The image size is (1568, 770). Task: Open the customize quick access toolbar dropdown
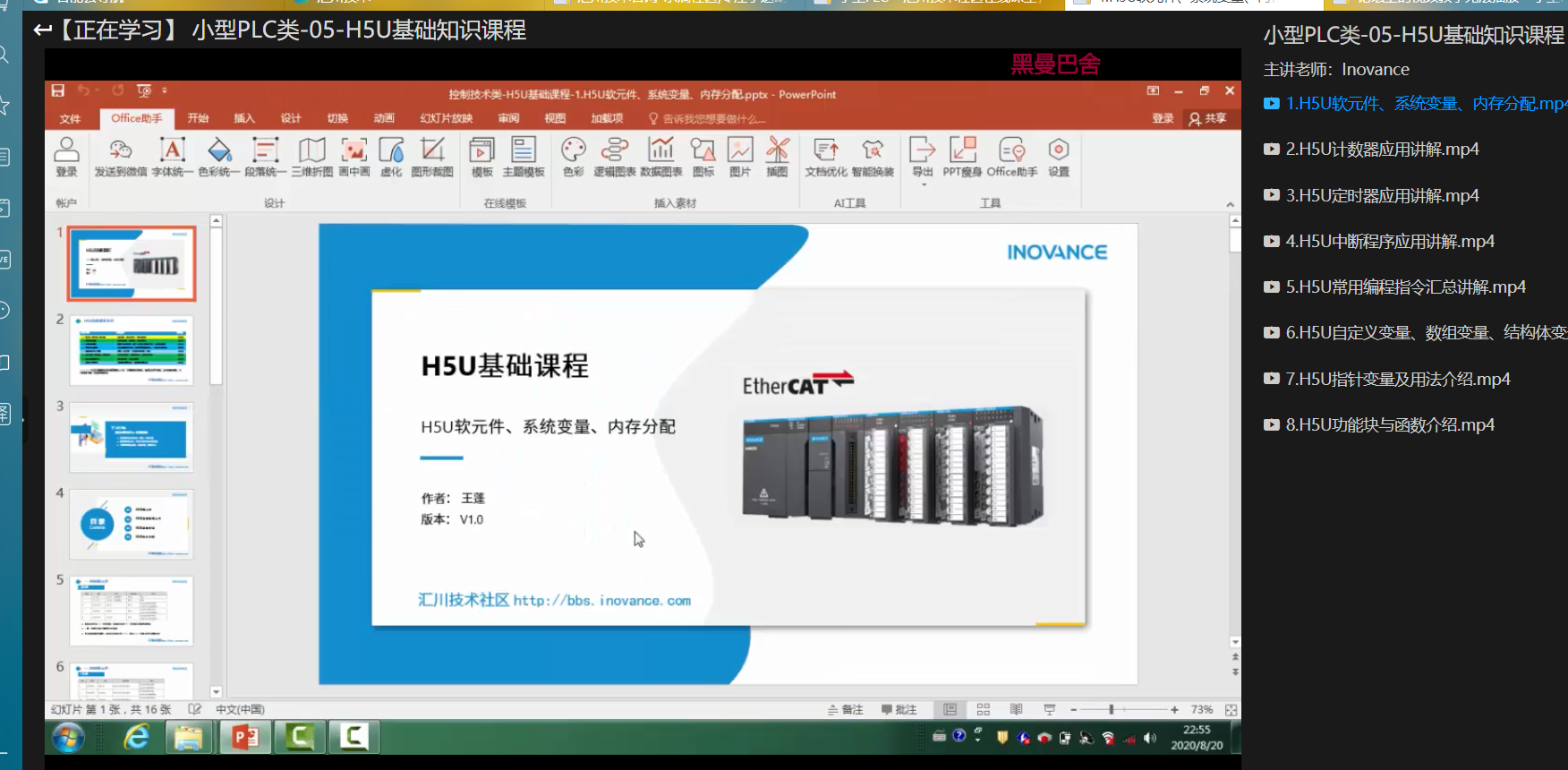(165, 90)
